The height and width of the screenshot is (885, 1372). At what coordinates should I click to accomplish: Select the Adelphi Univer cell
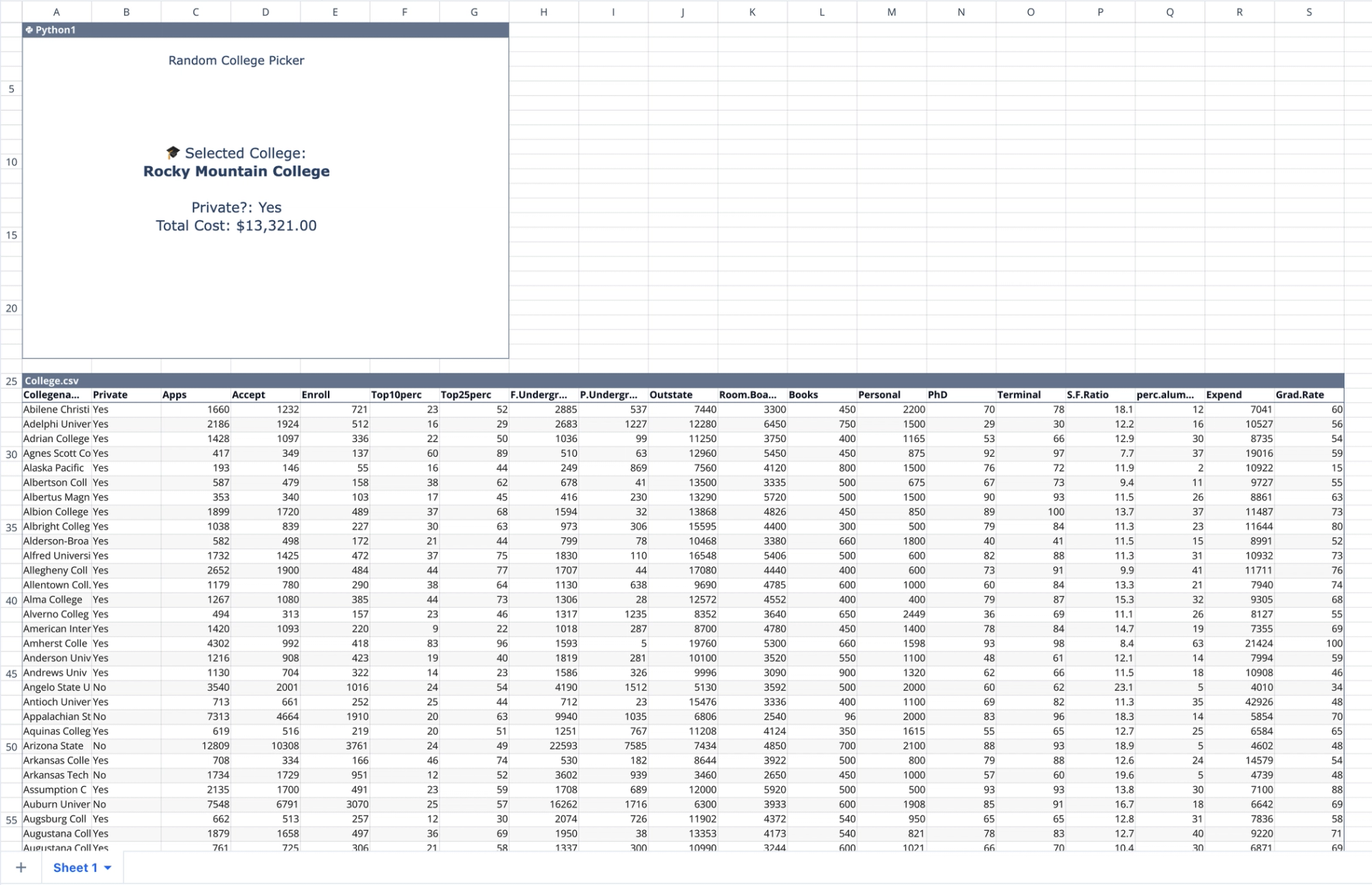56,424
